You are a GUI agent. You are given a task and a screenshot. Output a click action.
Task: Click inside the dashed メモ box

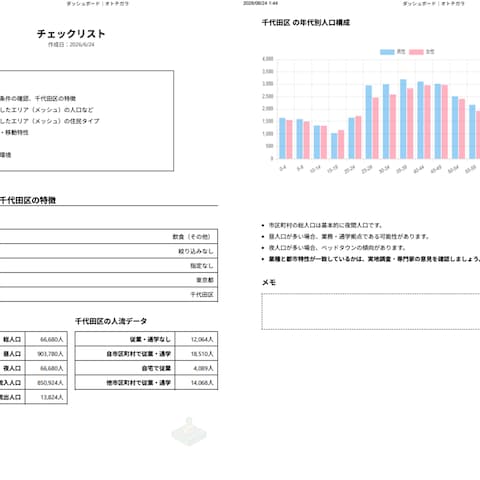pos(371,312)
